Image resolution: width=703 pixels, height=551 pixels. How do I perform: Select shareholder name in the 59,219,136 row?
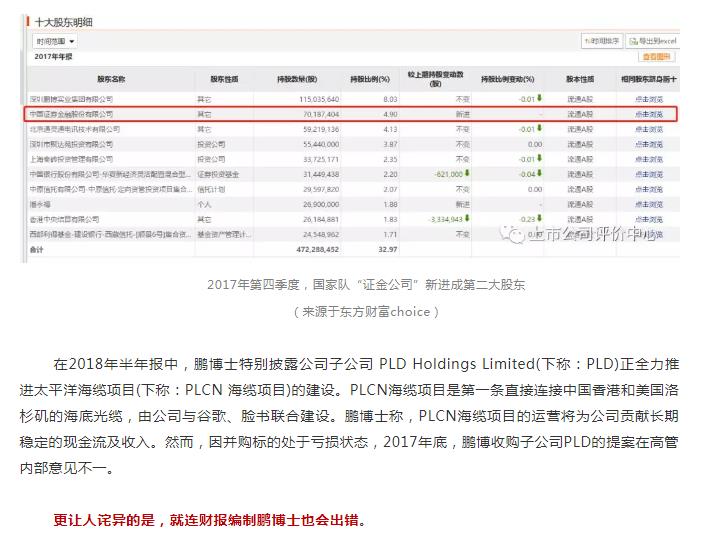tap(75, 129)
